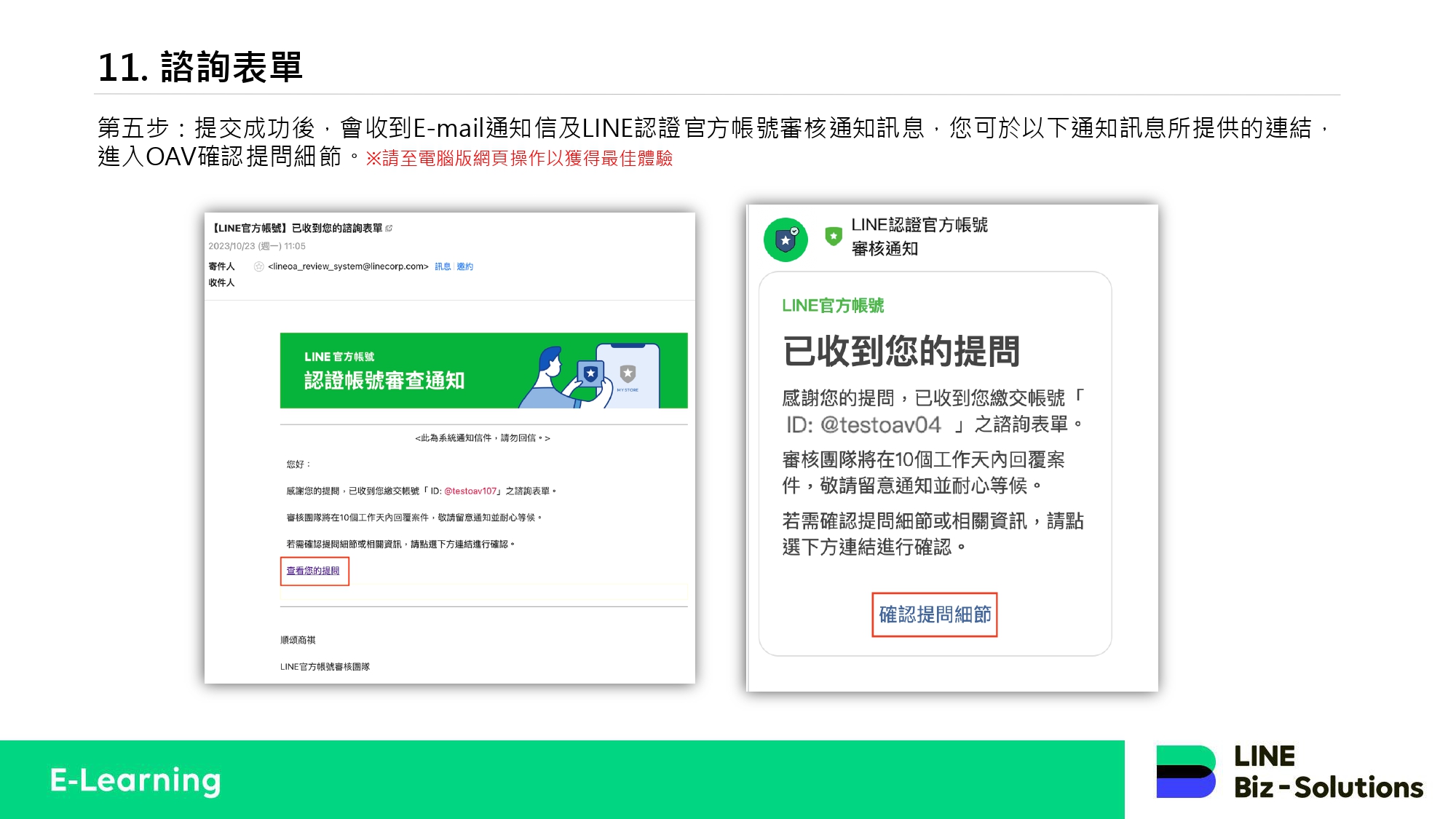Click the sender address lineoa_review_system@linecorp.com
Viewport: 1456px width, 819px height.
348,266
